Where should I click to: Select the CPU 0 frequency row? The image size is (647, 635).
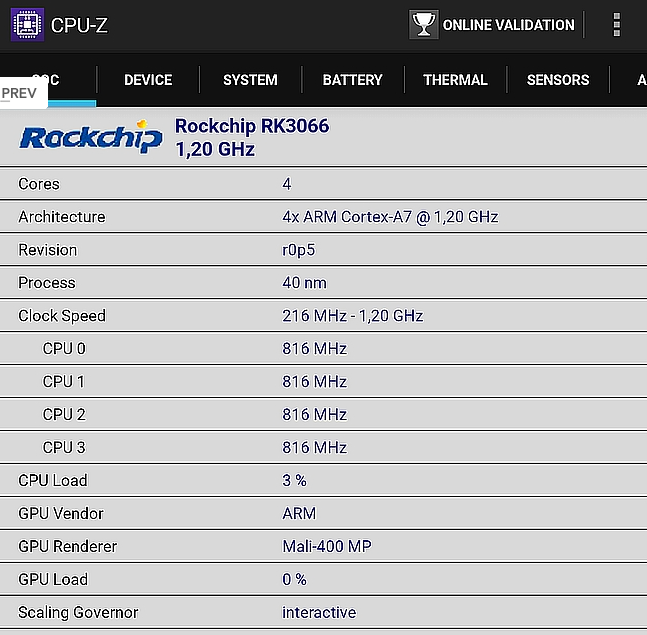tap(324, 349)
